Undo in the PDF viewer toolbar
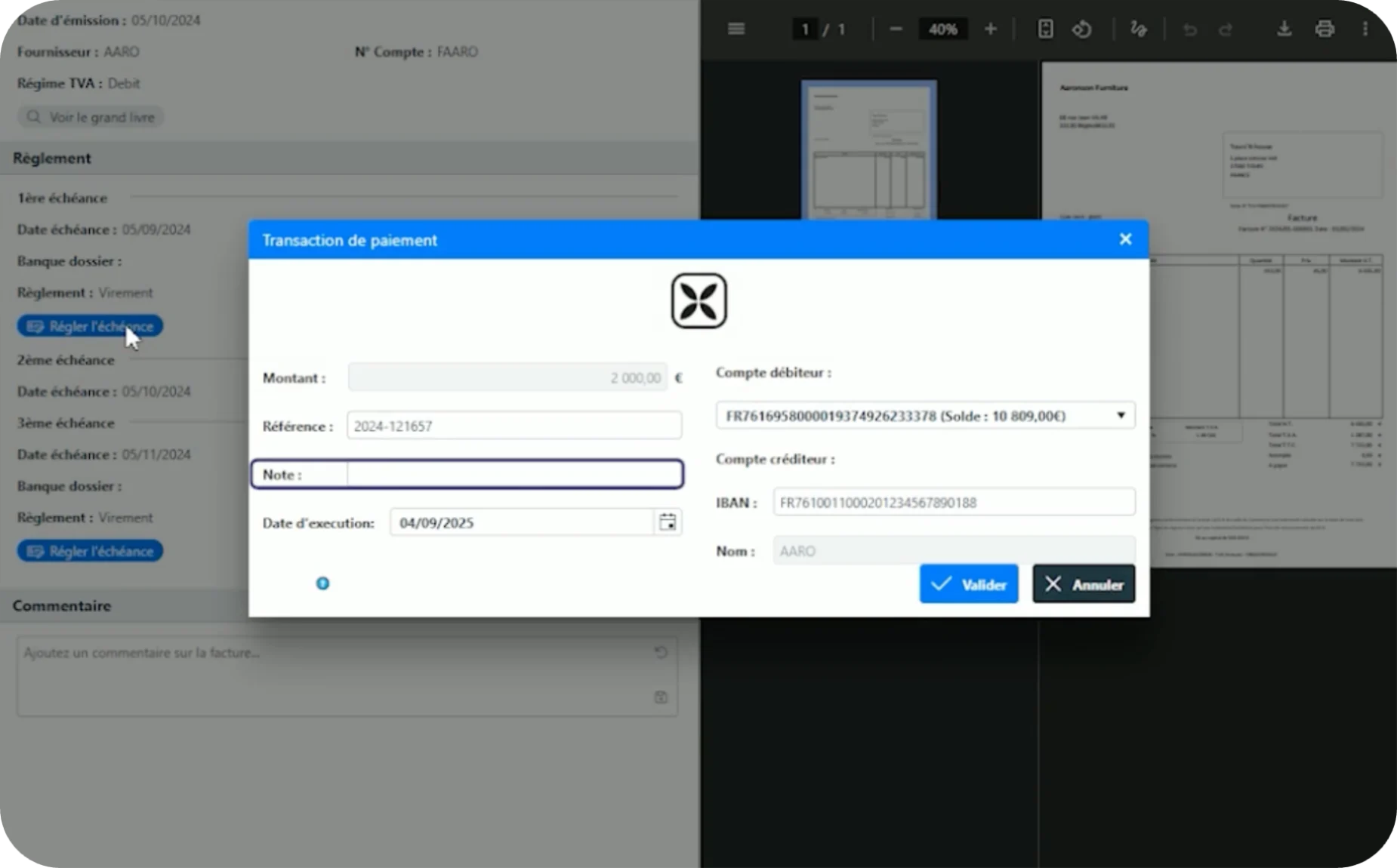 1190,29
